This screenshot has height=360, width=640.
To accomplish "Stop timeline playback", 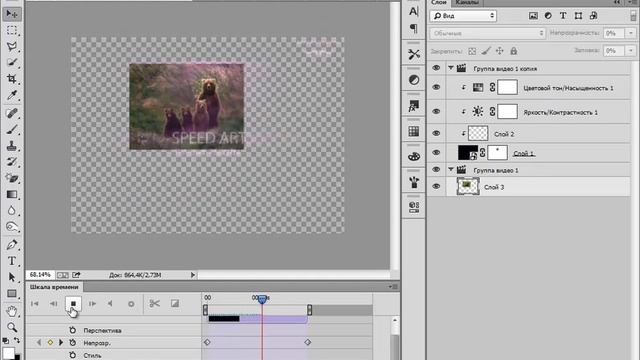I will pyautogui.click(x=73, y=304).
